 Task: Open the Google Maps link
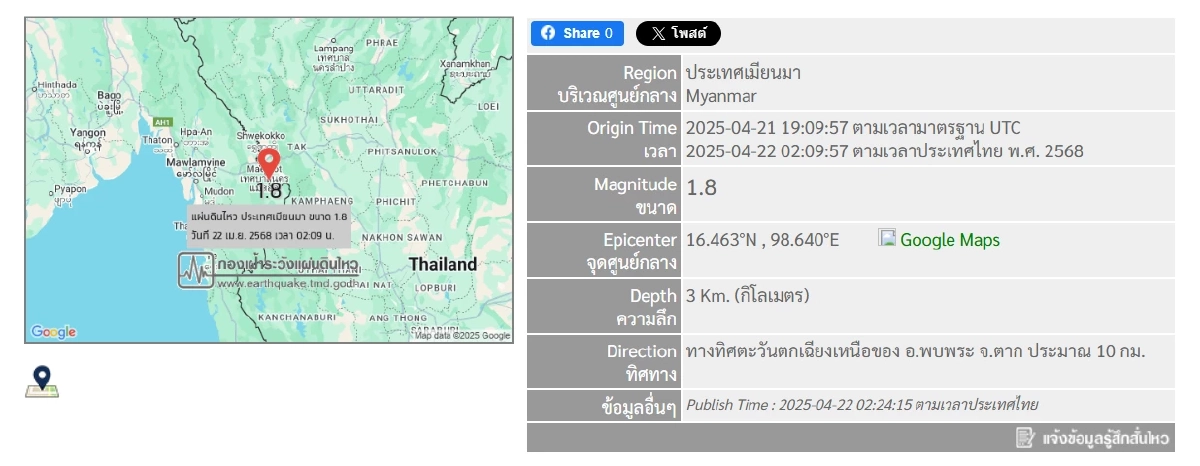[x=950, y=240]
